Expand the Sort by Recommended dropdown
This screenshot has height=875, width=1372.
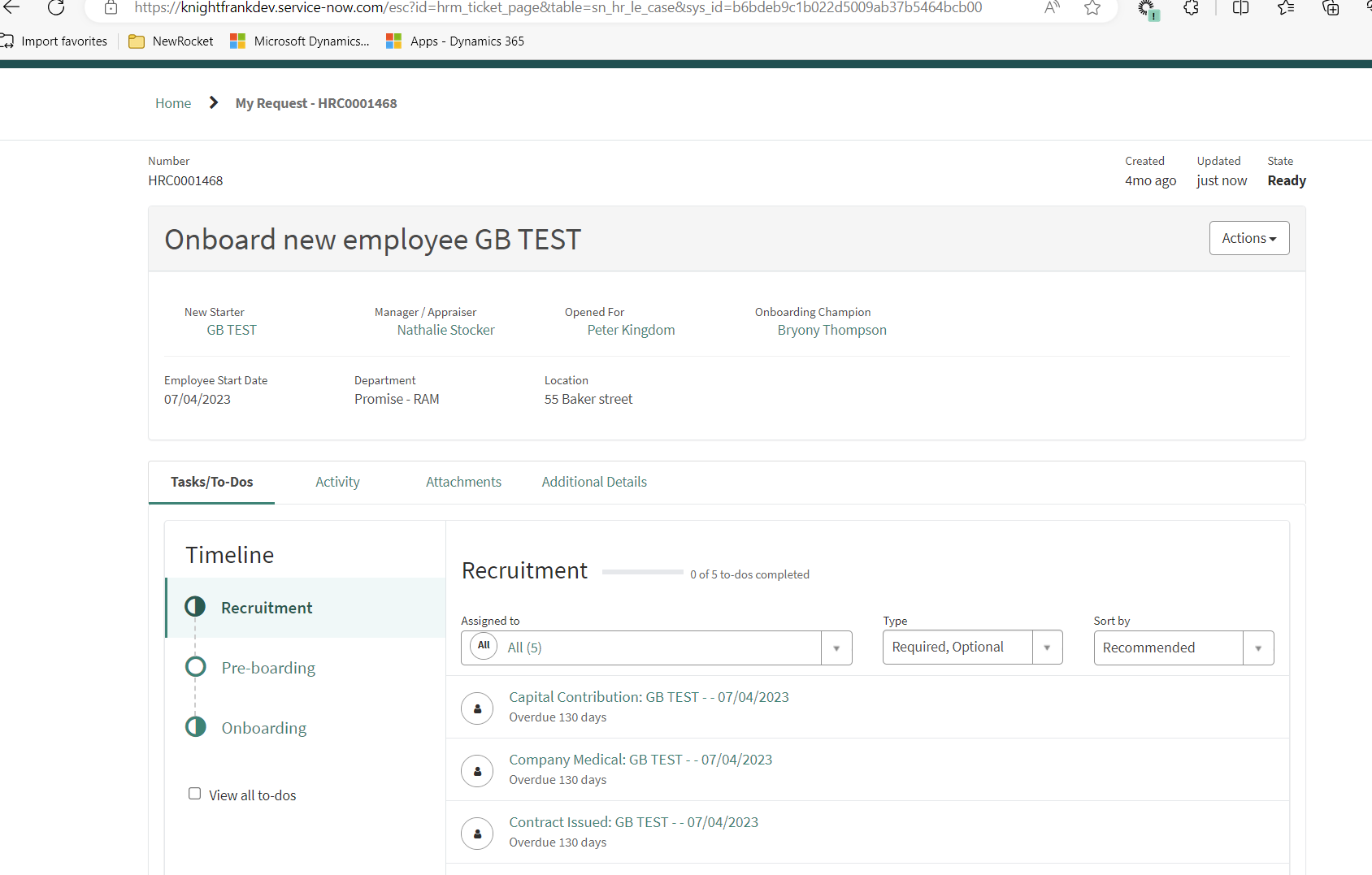[x=1183, y=648]
